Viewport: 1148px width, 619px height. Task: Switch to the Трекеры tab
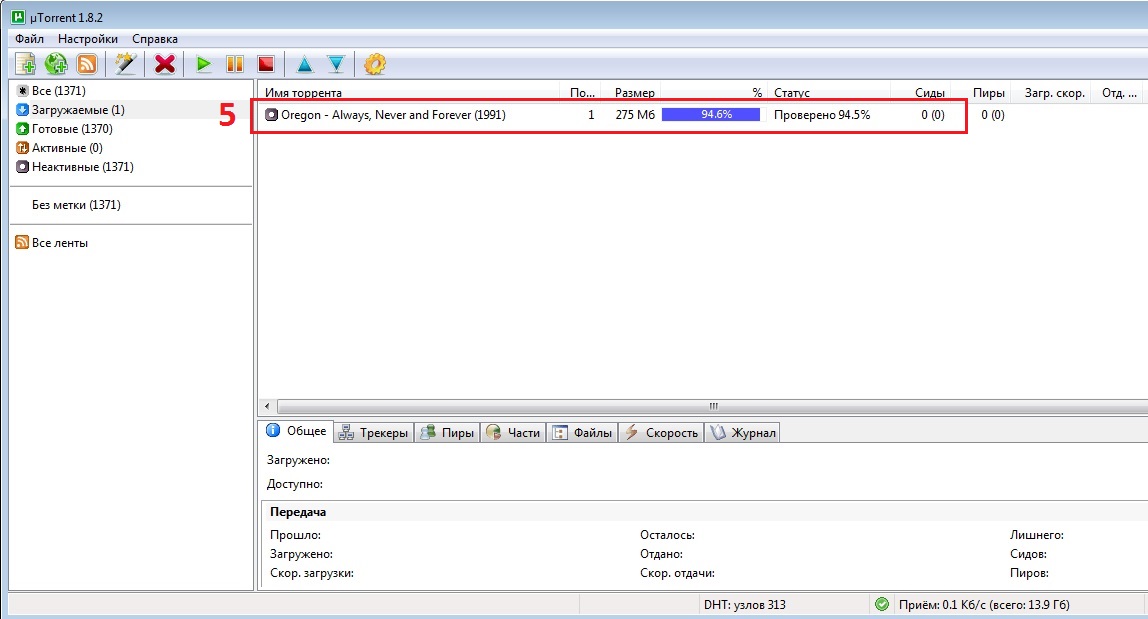tap(374, 433)
